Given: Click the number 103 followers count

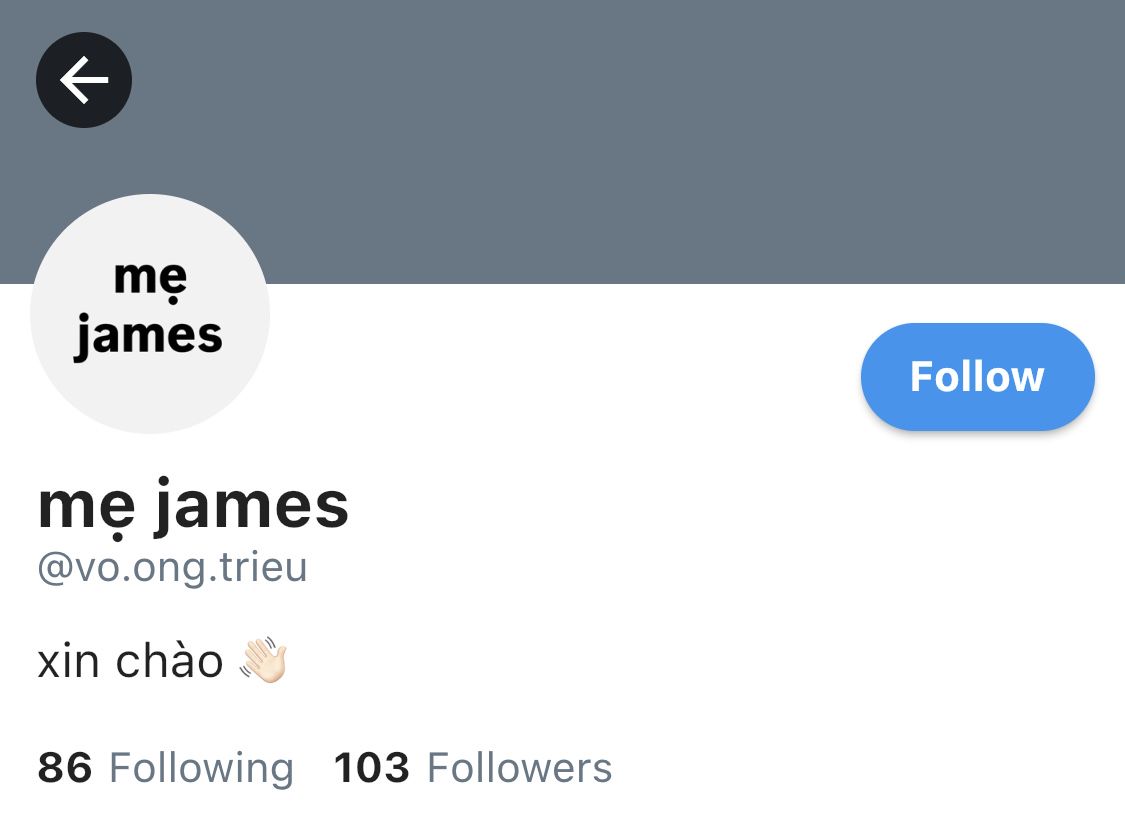Looking at the screenshot, I should (x=372, y=767).
